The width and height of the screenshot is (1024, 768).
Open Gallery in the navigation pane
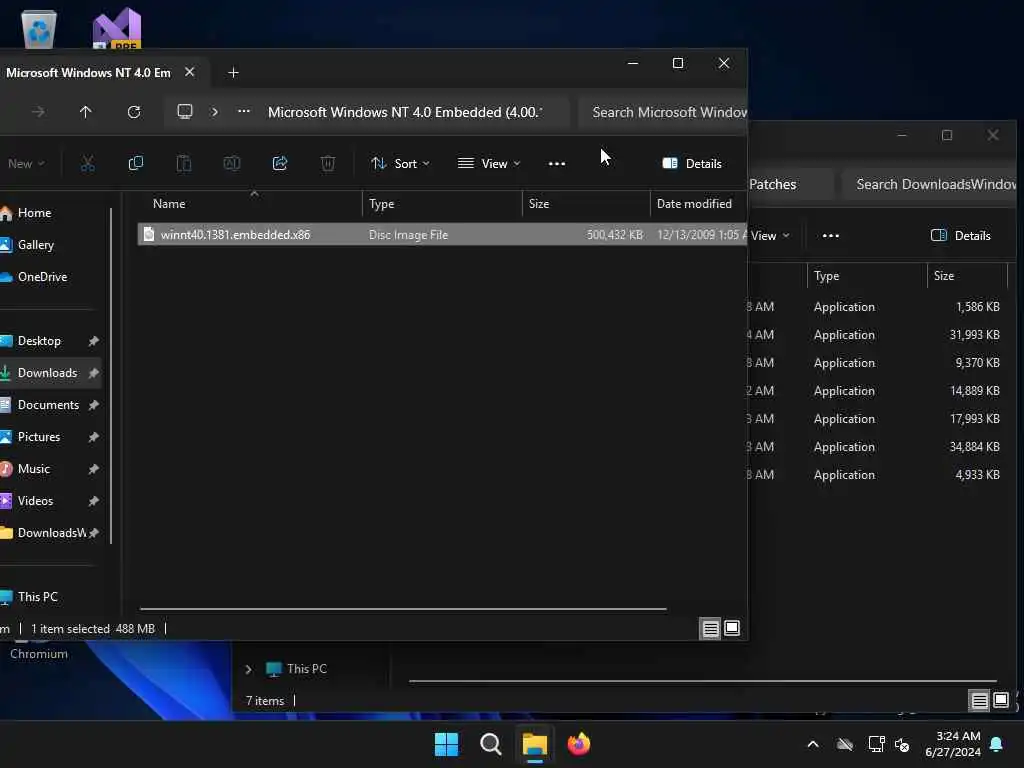pyautogui.click(x=52, y=245)
